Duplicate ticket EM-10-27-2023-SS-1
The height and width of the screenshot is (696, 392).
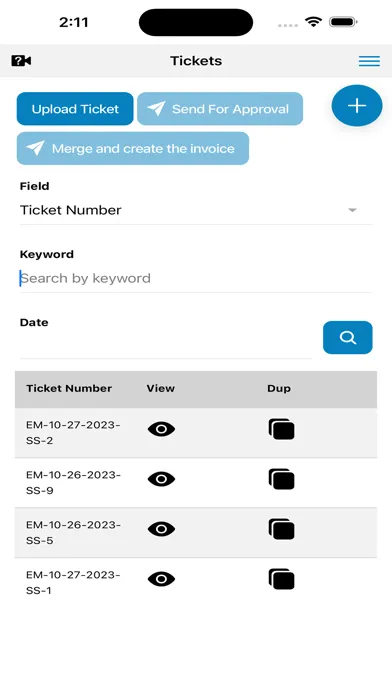[281, 579]
